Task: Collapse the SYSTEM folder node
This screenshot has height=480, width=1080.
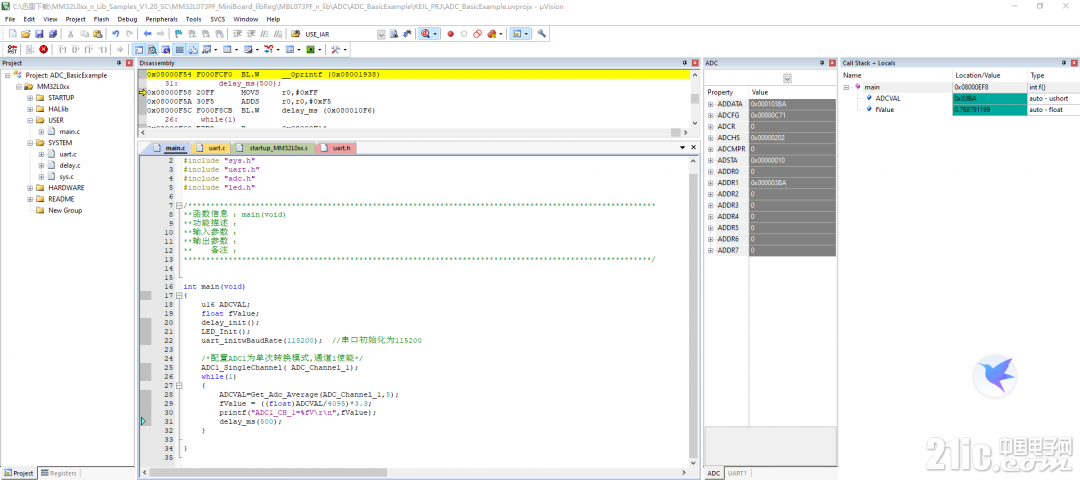Action: tap(30, 143)
